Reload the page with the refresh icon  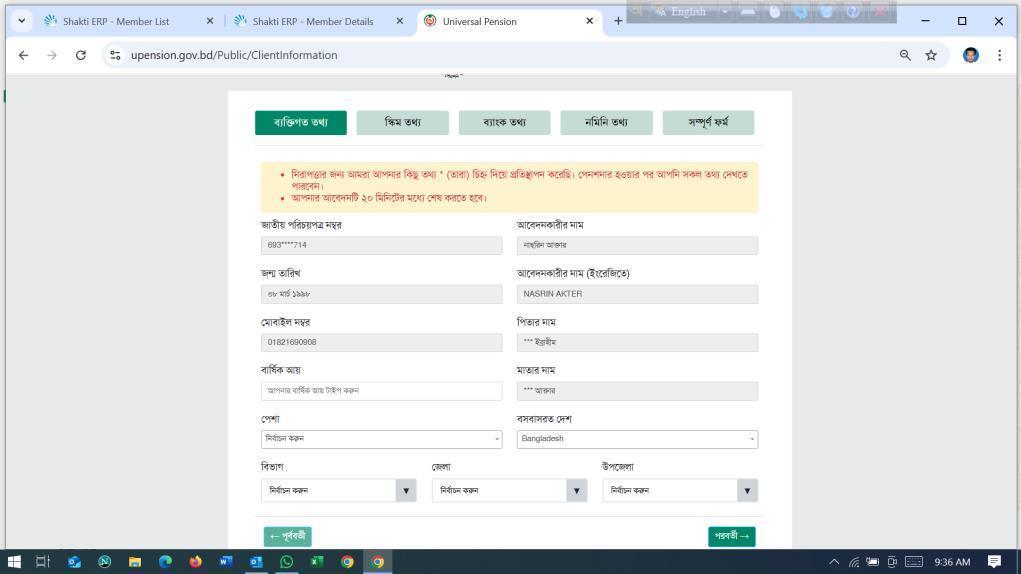[x=80, y=55]
